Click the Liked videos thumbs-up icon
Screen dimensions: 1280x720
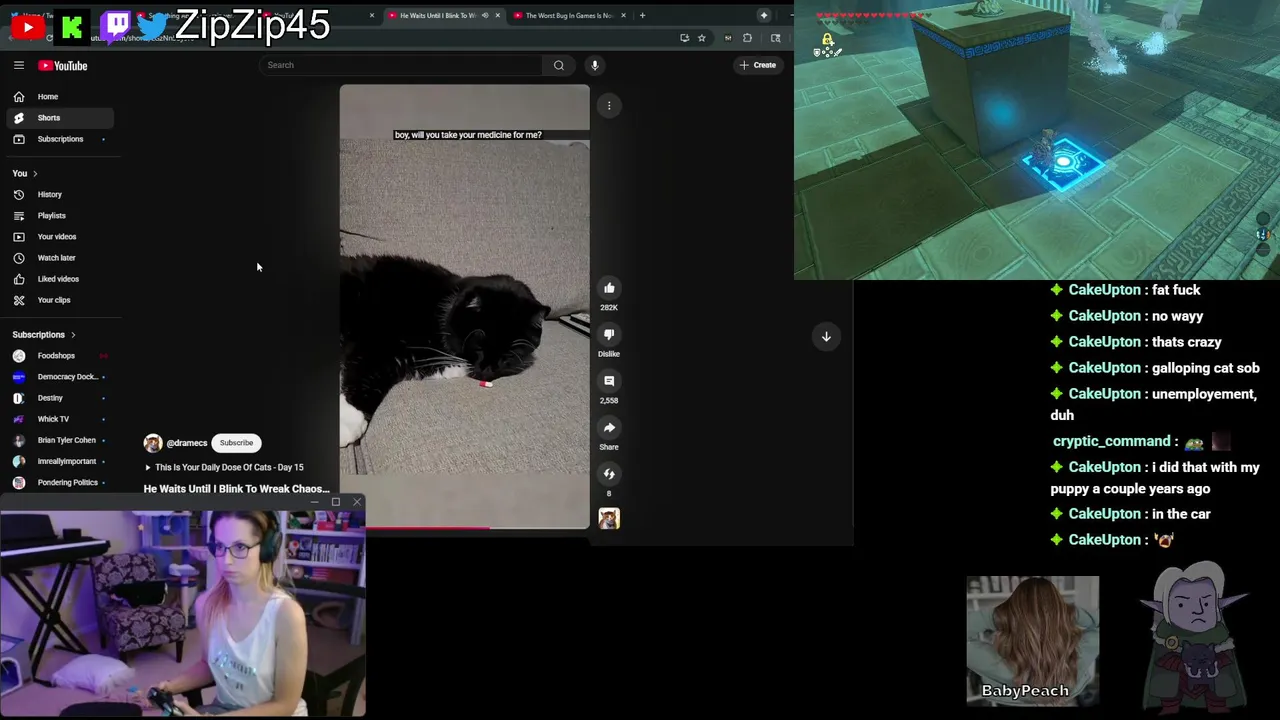click(x=18, y=279)
